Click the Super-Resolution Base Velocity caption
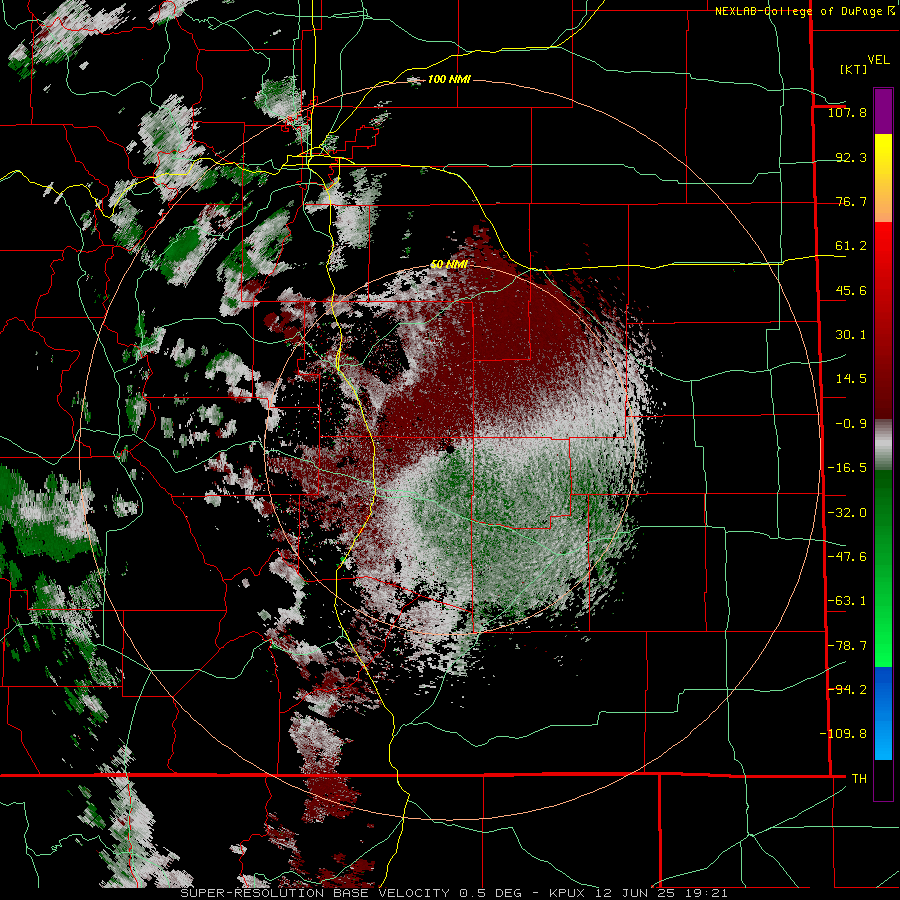 click(x=454, y=893)
